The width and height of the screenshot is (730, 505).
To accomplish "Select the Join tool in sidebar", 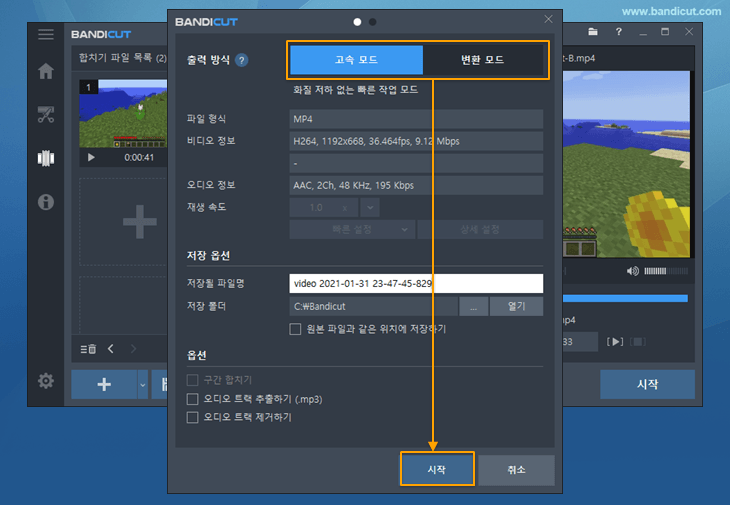I will pos(46,158).
